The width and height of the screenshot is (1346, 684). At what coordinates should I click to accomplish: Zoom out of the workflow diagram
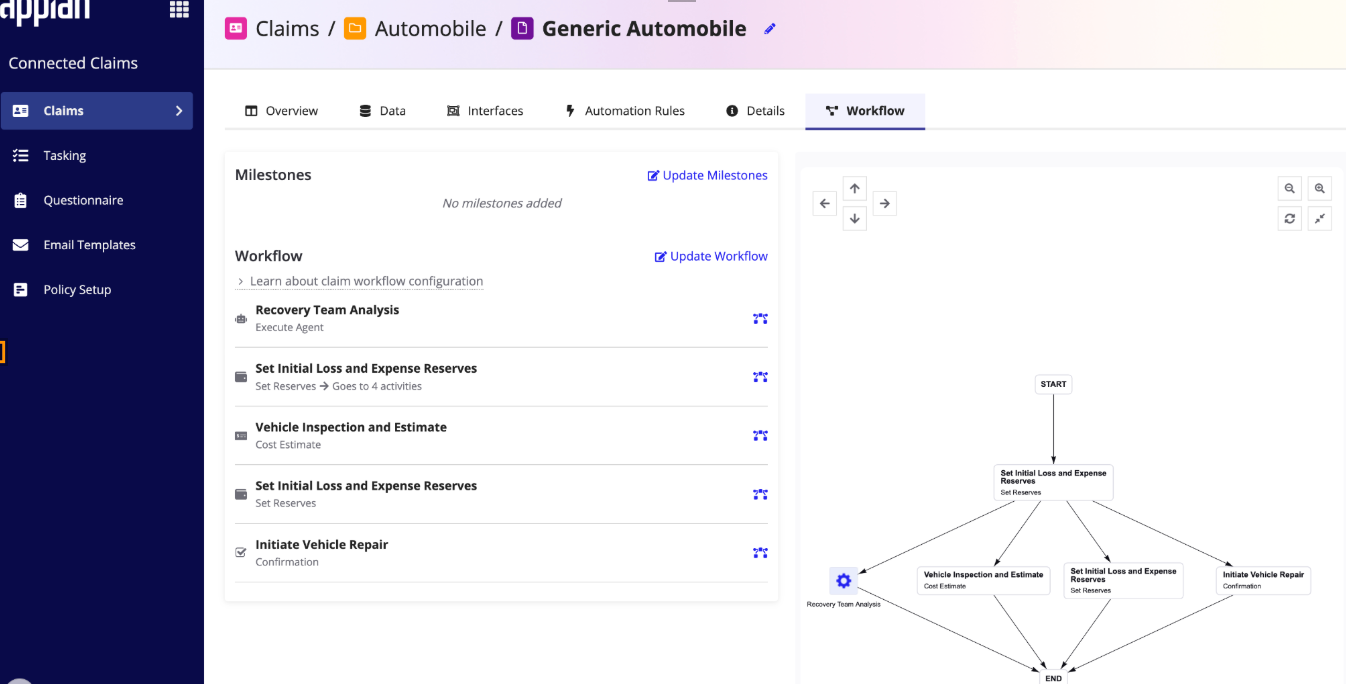tap(1290, 188)
